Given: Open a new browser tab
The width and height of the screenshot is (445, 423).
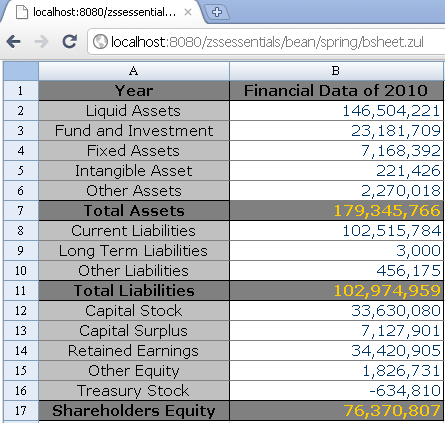Looking at the screenshot, I should pos(217,12).
